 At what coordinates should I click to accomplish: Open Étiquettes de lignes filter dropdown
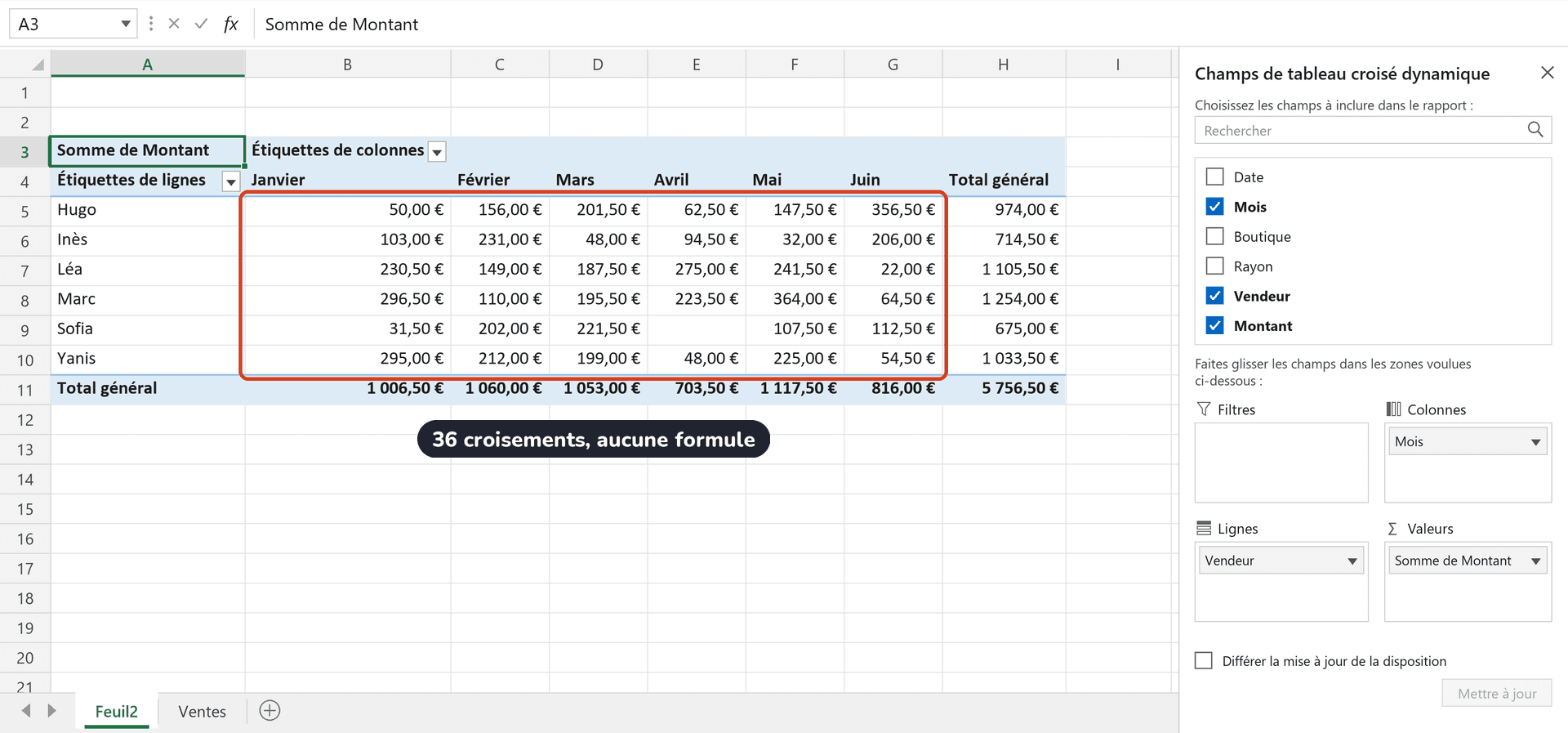tap(231, 181)
